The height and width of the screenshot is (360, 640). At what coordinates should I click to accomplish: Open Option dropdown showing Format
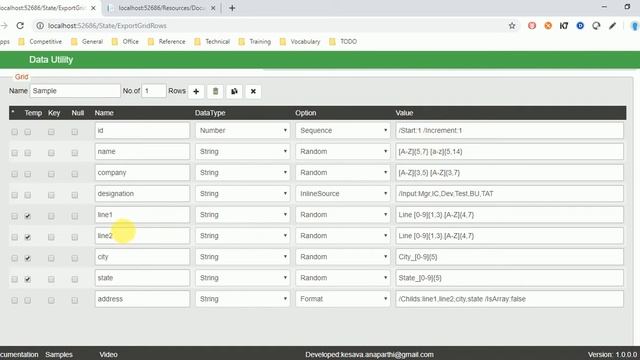click(x=343, y=299)
